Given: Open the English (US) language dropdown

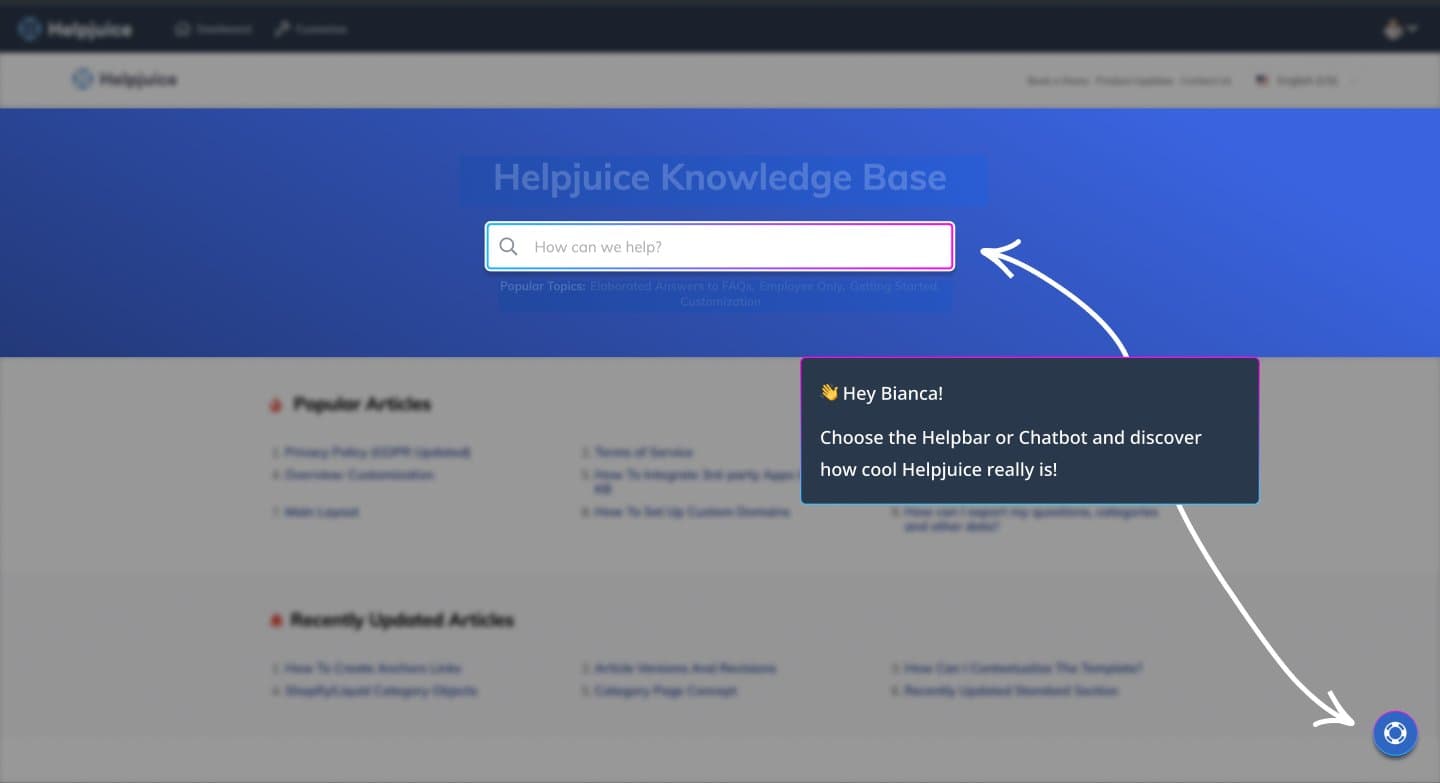Looking at the screenshot, I should click(1306, 80).
